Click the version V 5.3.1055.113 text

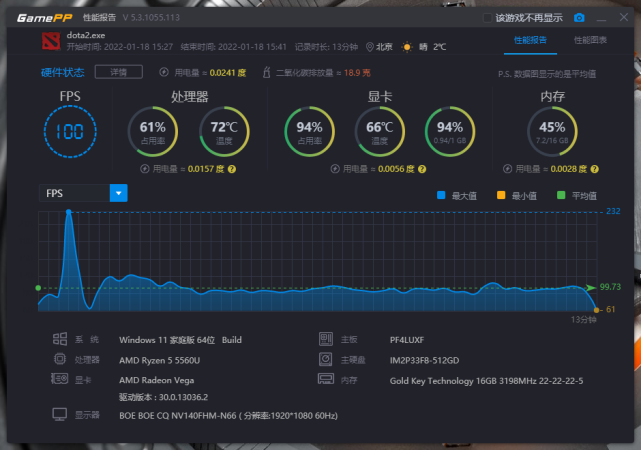click(151, 18)
